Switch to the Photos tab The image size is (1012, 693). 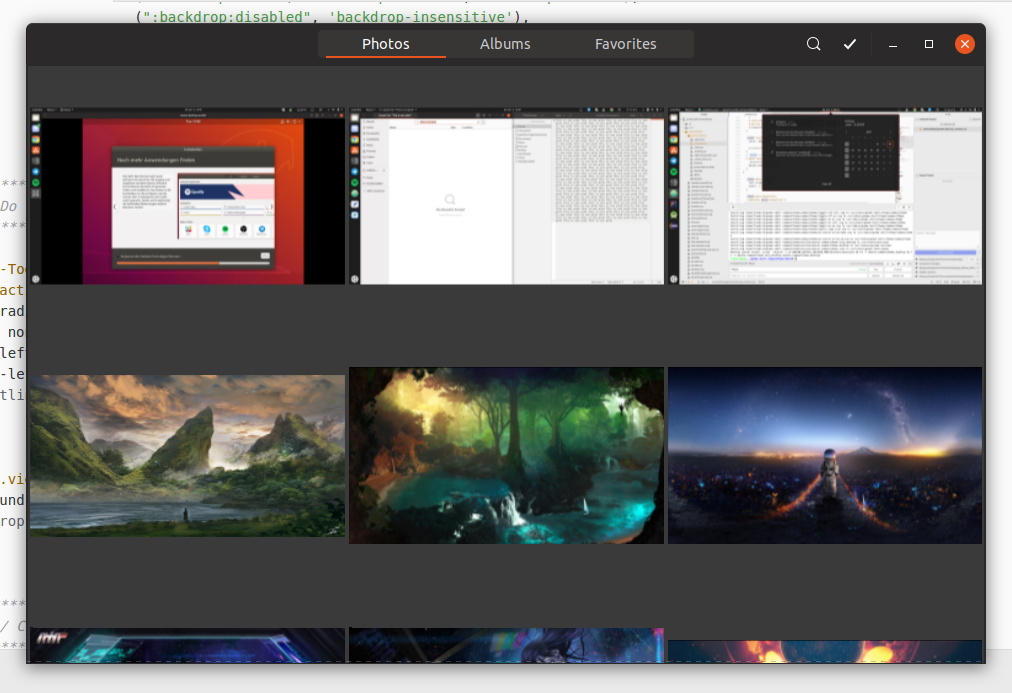[x=386, y=44]
